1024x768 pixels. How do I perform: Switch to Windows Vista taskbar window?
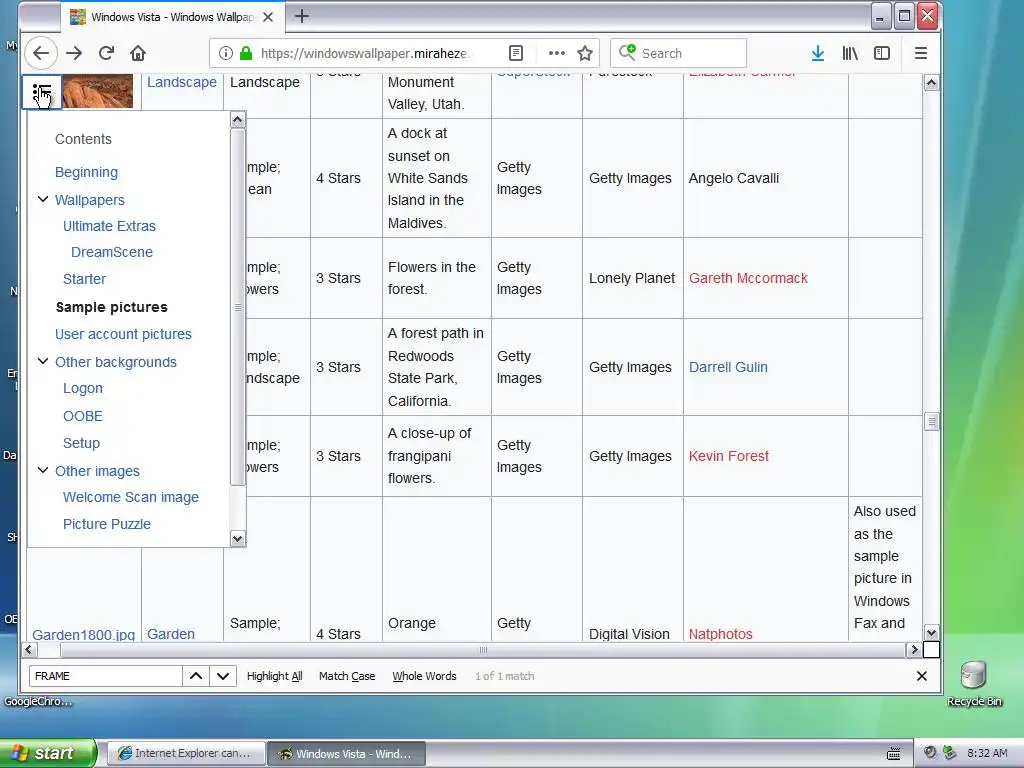347,754
